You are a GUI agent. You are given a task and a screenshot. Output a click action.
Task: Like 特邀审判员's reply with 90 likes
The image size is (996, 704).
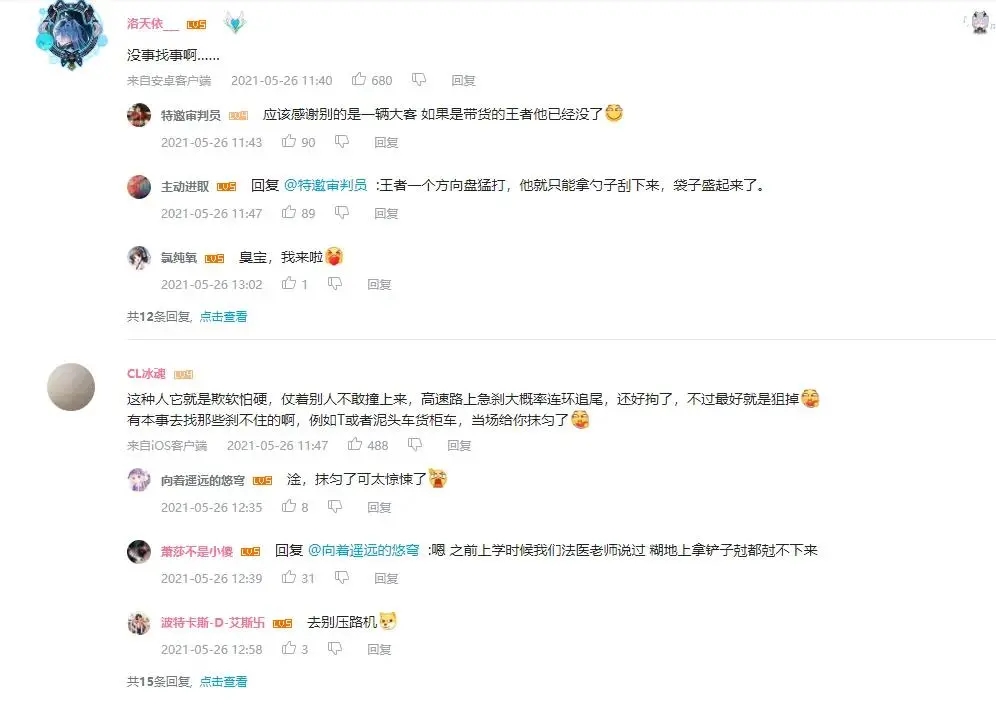tap(289, 141)
